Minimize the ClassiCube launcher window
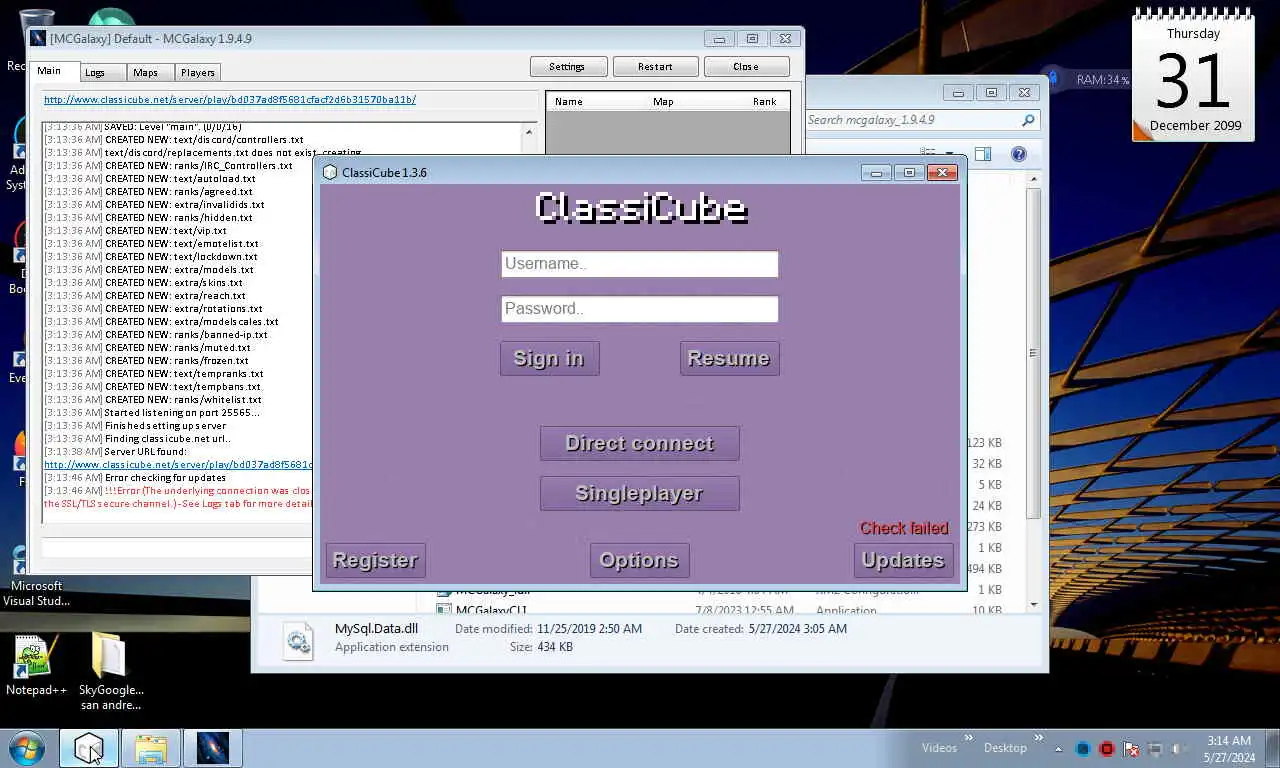 [x=876, y=173]
